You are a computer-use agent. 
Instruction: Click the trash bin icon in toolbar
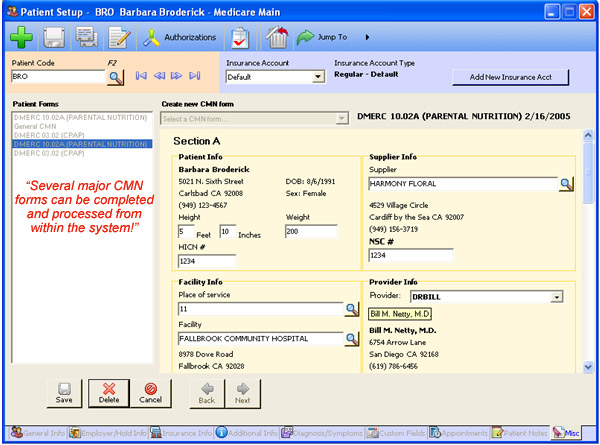click(277, 38)
